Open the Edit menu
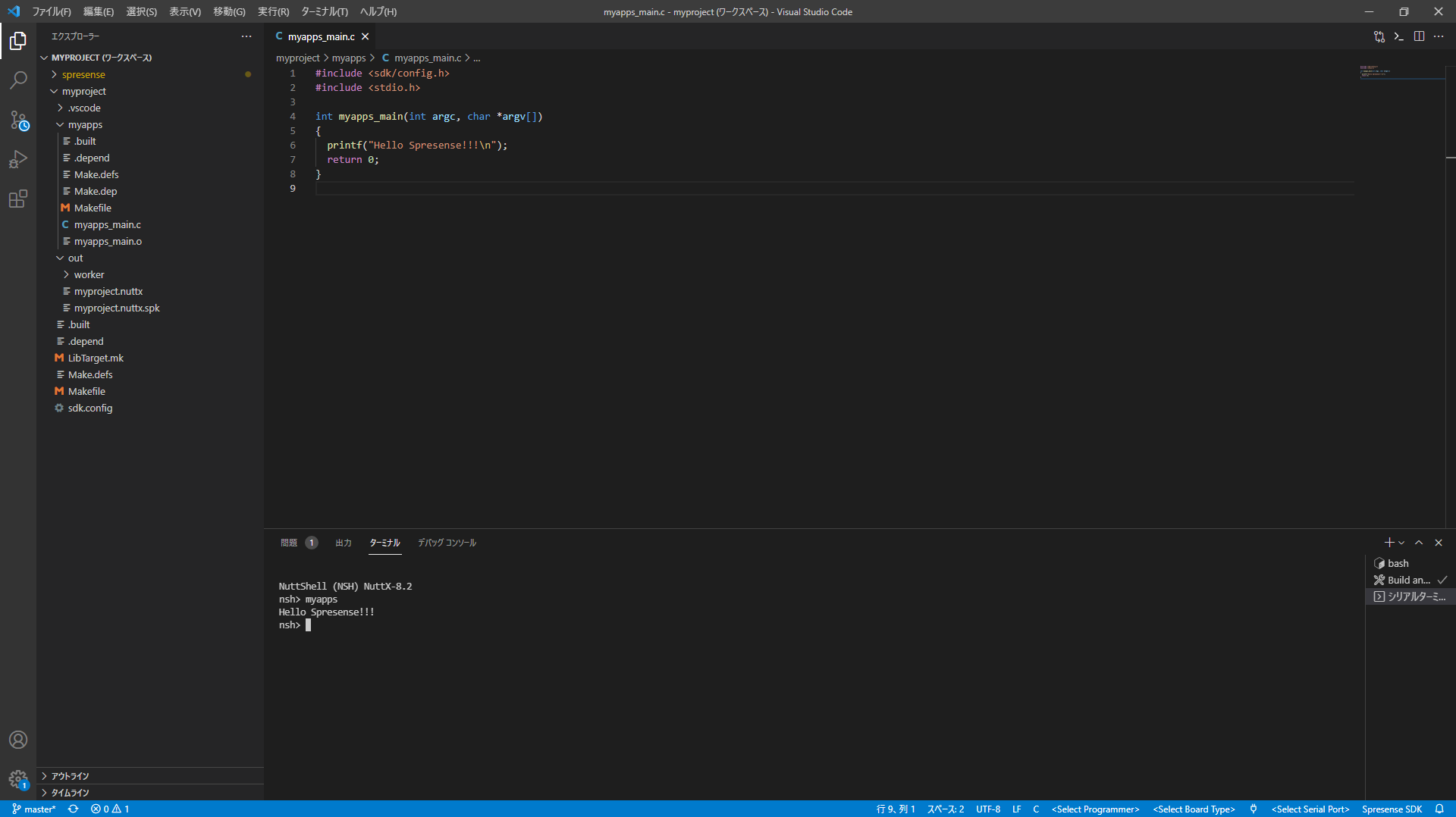This screenshot has width=1456, height=817. coord(99,11)
